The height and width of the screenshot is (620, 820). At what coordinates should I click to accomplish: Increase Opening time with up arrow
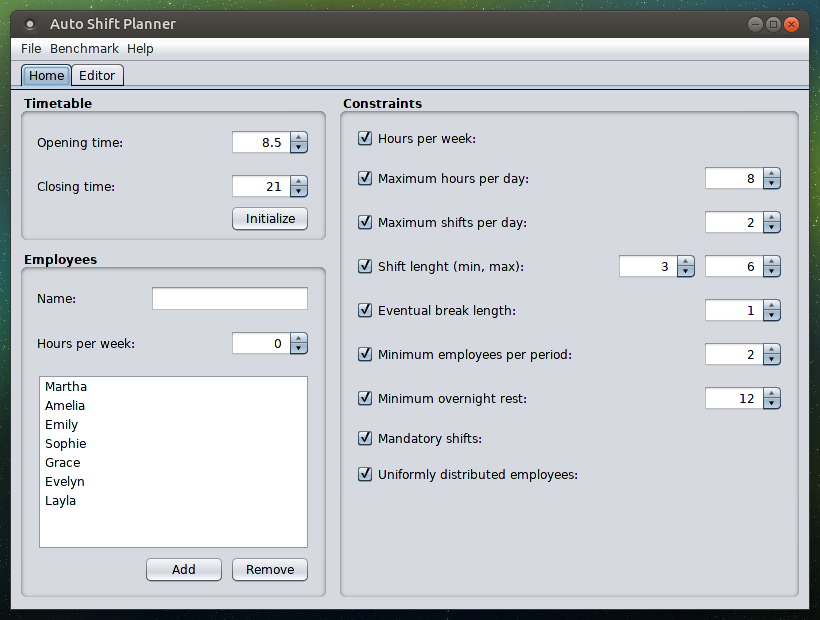coord(299,137)
